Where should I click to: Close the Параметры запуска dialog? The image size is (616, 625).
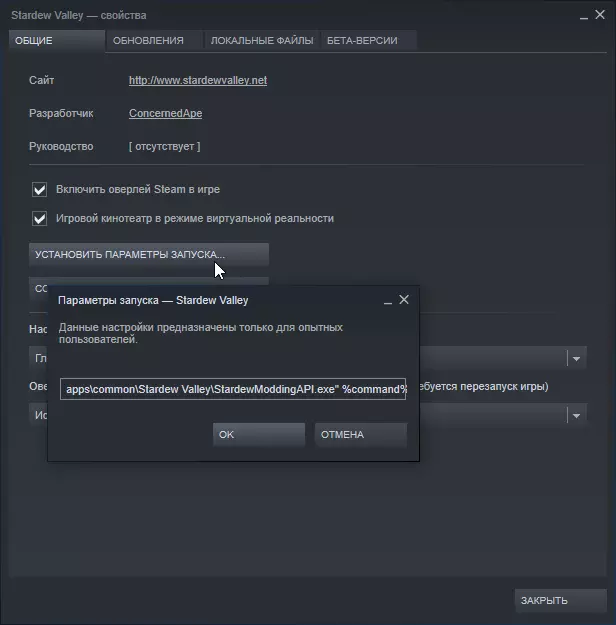(404, 299)
